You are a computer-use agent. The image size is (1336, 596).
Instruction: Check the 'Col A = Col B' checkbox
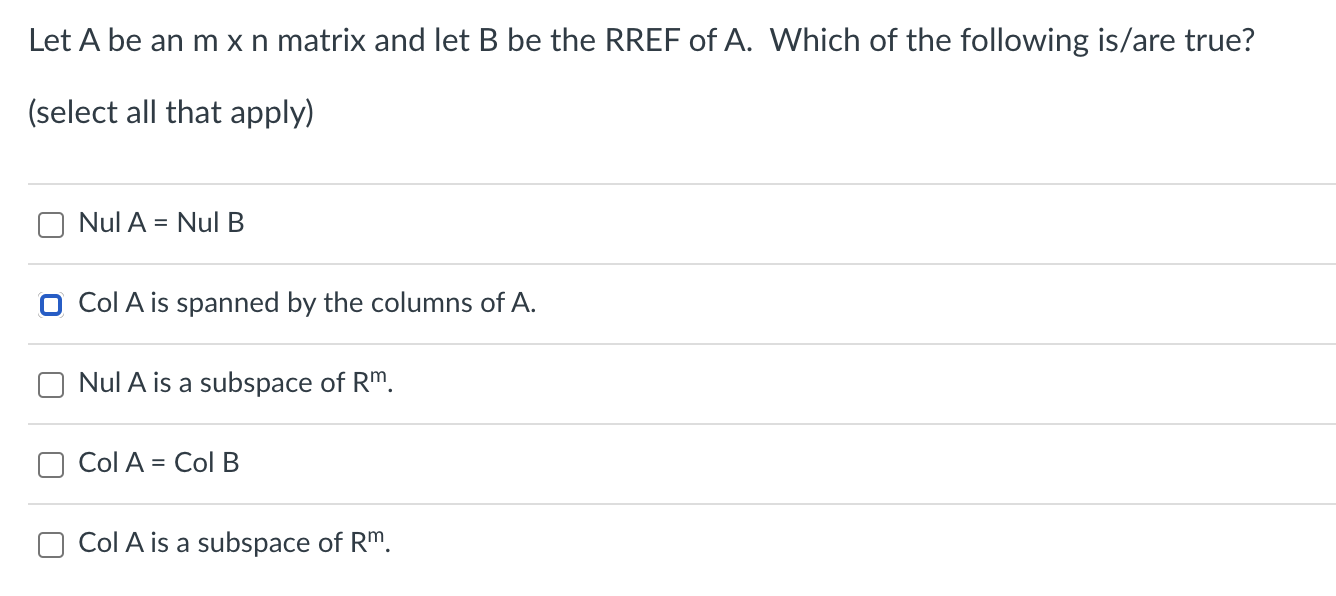pos(51,464)
